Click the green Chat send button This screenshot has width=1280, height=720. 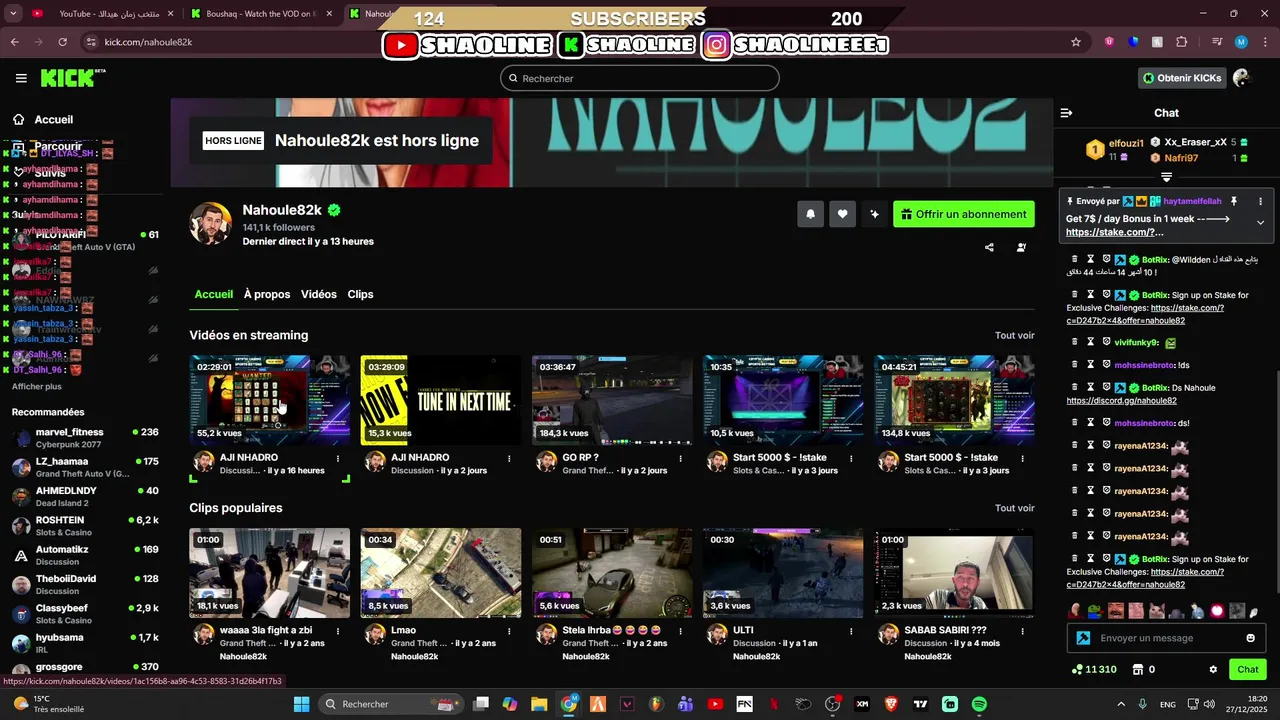(1248, 669)
